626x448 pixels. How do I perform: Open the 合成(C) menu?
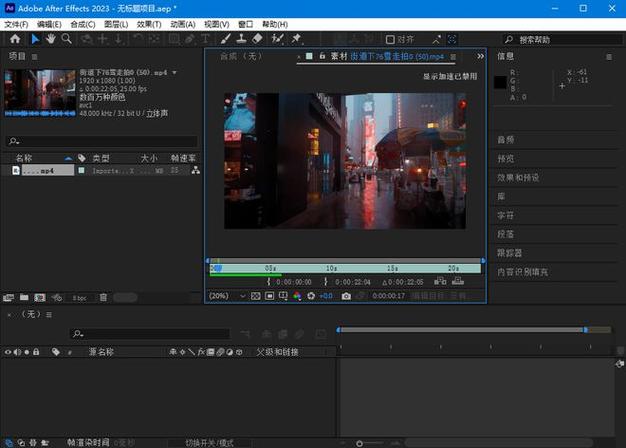83,24
